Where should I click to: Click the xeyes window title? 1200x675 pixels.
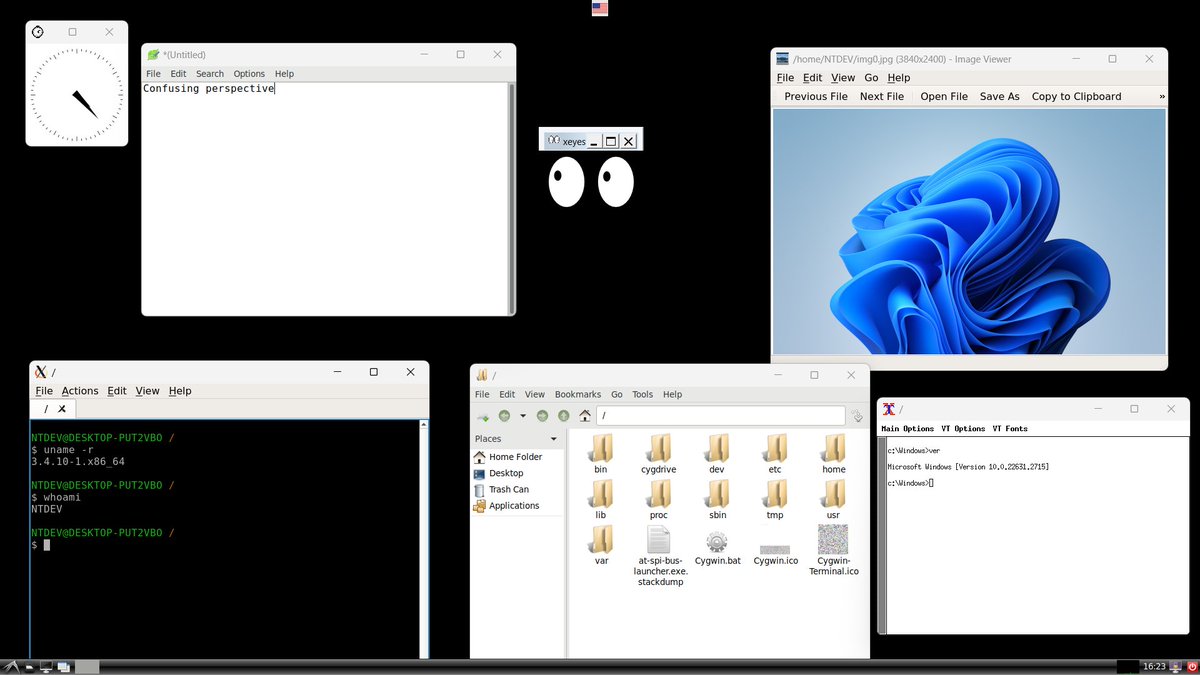click(x=574, y=142)
